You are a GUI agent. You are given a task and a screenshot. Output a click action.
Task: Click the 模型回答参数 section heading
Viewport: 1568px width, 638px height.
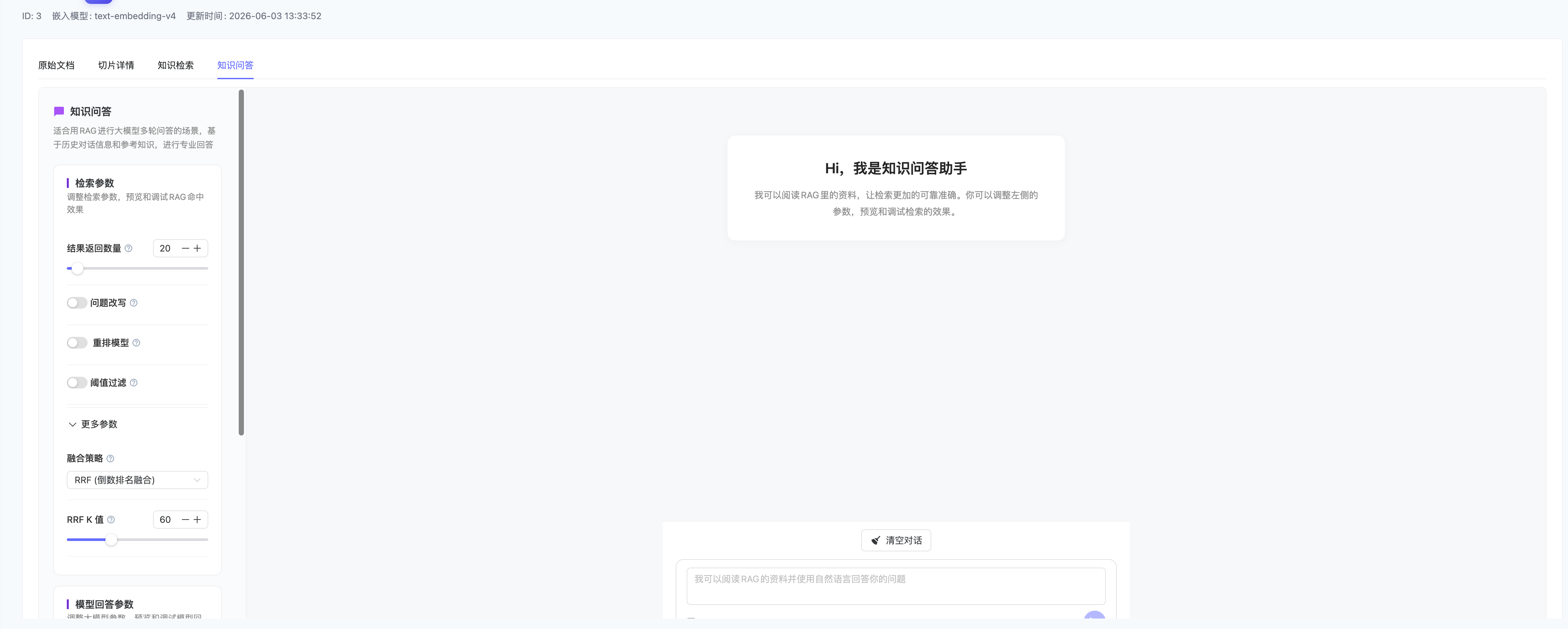[104, 605]
